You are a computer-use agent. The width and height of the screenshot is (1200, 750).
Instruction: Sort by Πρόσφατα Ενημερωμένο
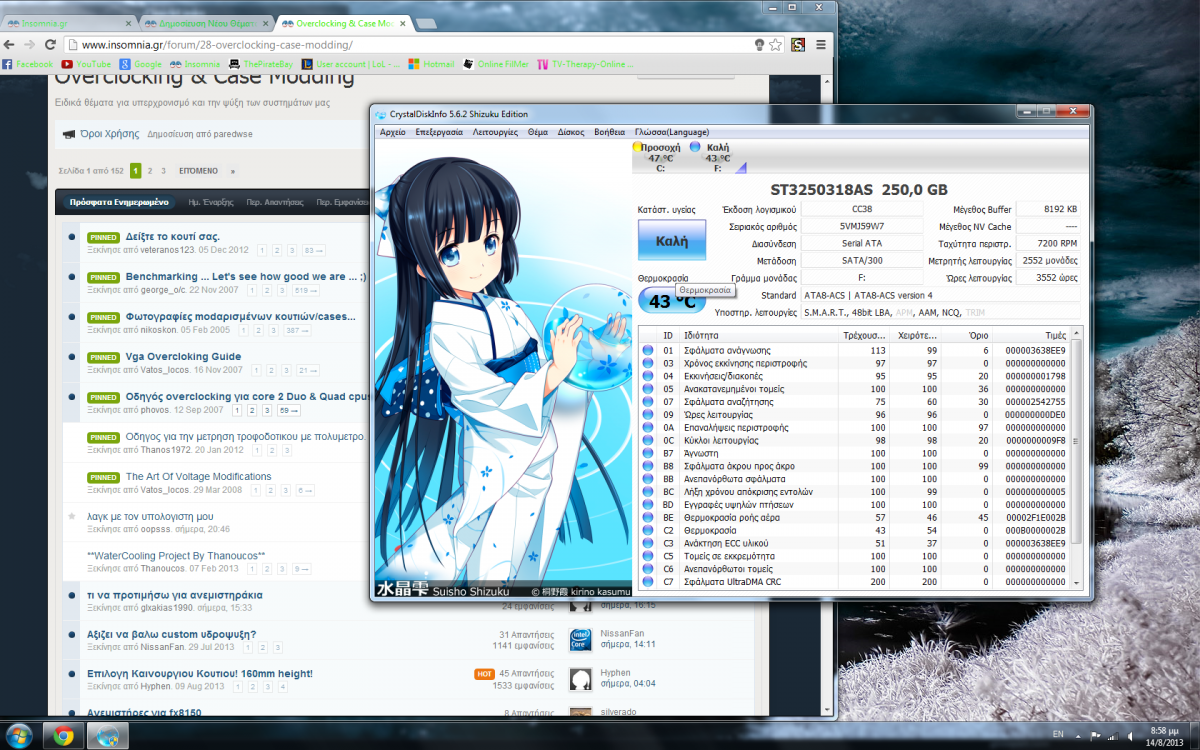point(119,202)
